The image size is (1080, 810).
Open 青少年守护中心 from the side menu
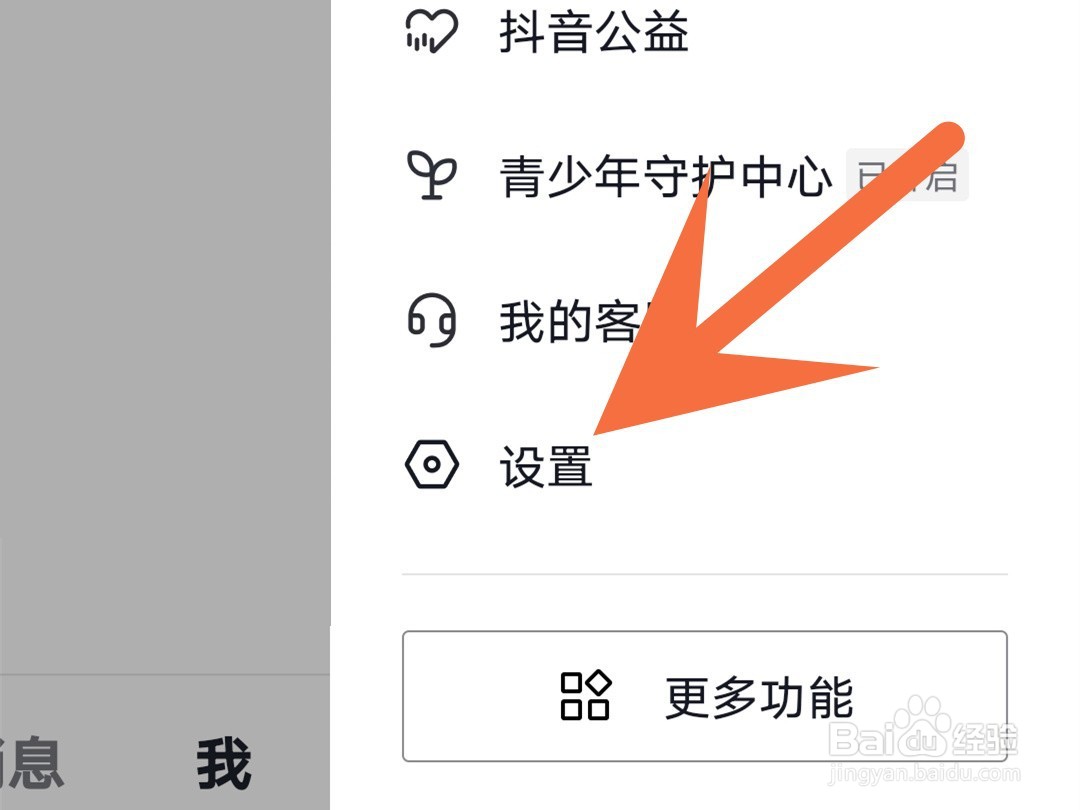pyautogui.click(x=665, y=176)
